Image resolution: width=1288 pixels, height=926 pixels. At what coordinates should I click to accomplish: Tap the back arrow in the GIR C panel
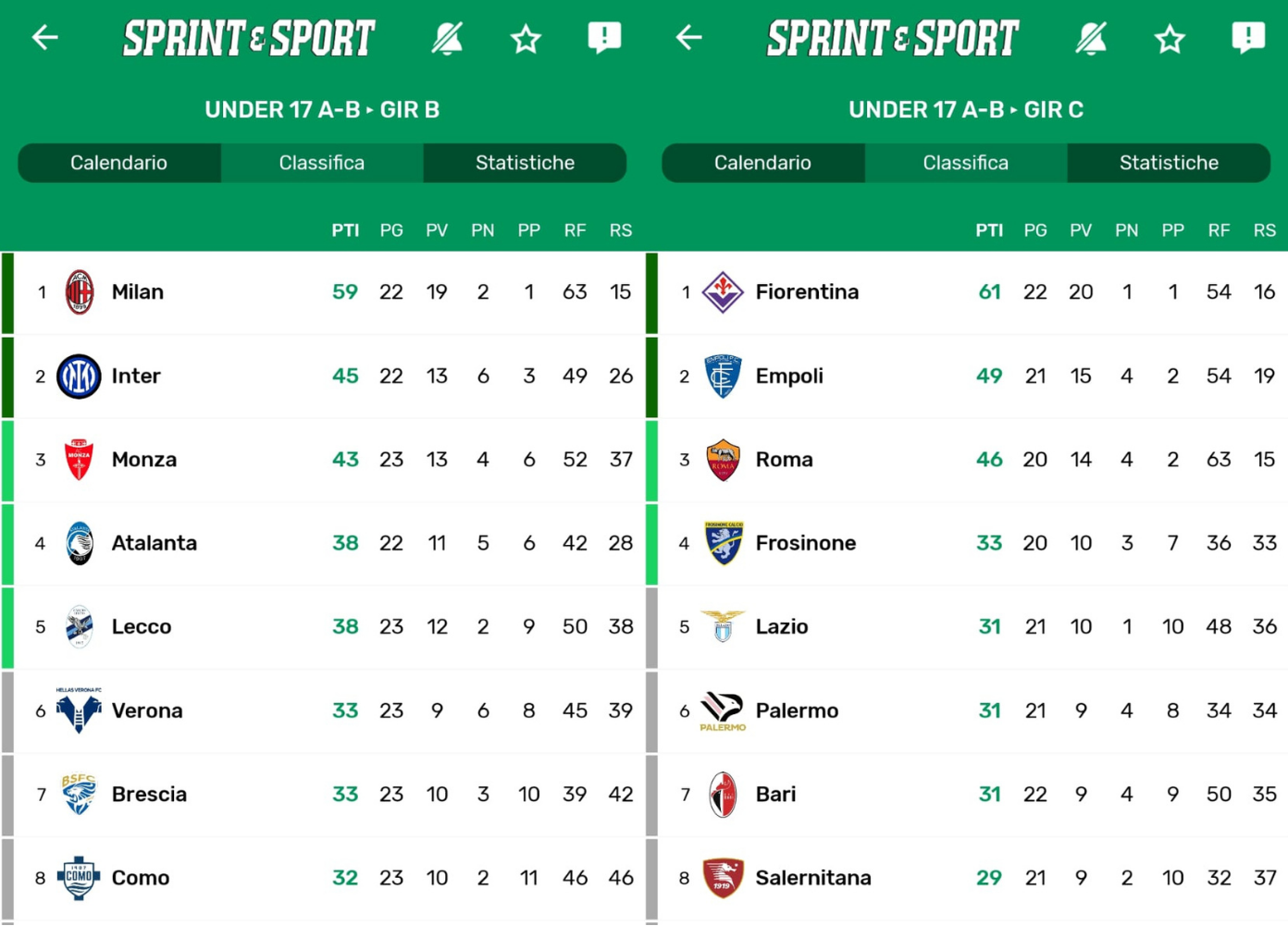tap(688, 38)
